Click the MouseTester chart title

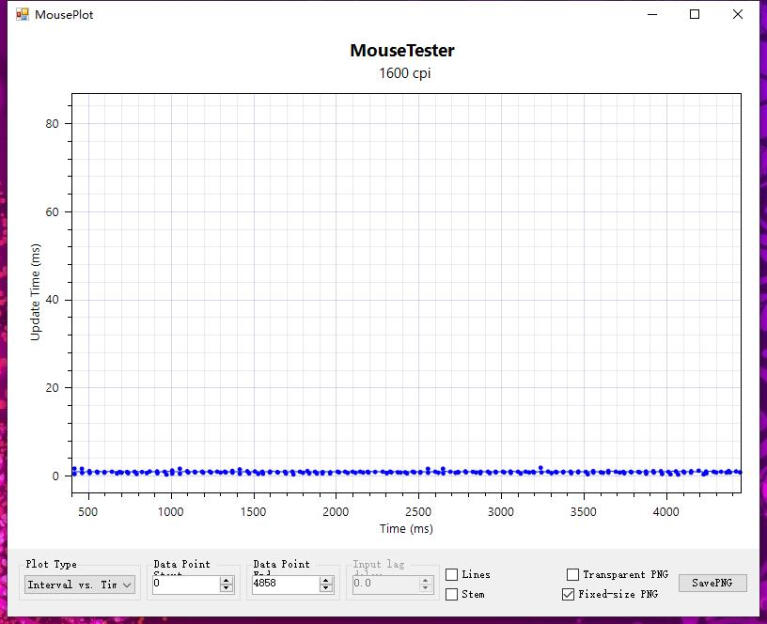pos(402,50)
